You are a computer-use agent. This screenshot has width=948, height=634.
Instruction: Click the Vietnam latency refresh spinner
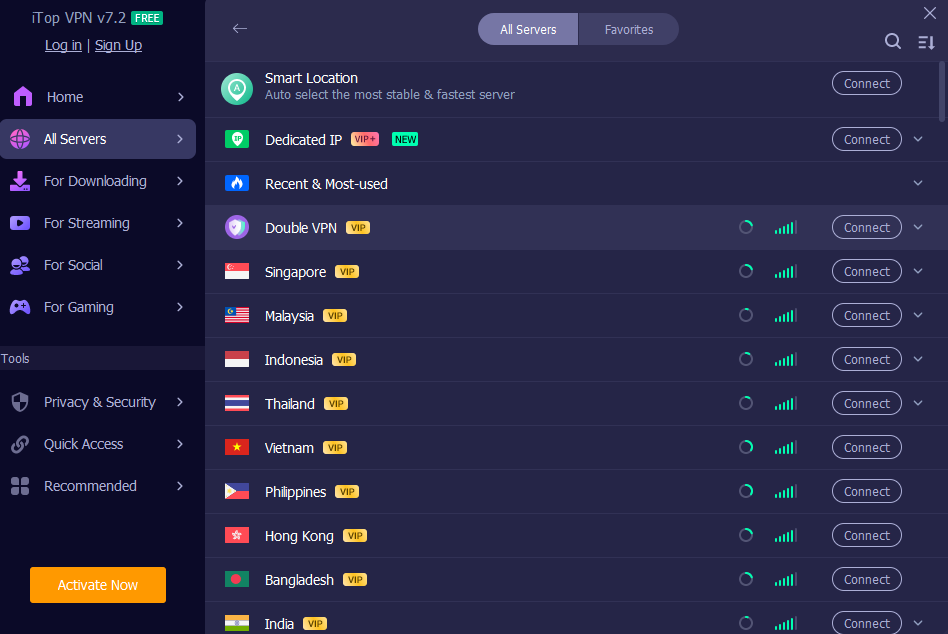pos(746,447)
